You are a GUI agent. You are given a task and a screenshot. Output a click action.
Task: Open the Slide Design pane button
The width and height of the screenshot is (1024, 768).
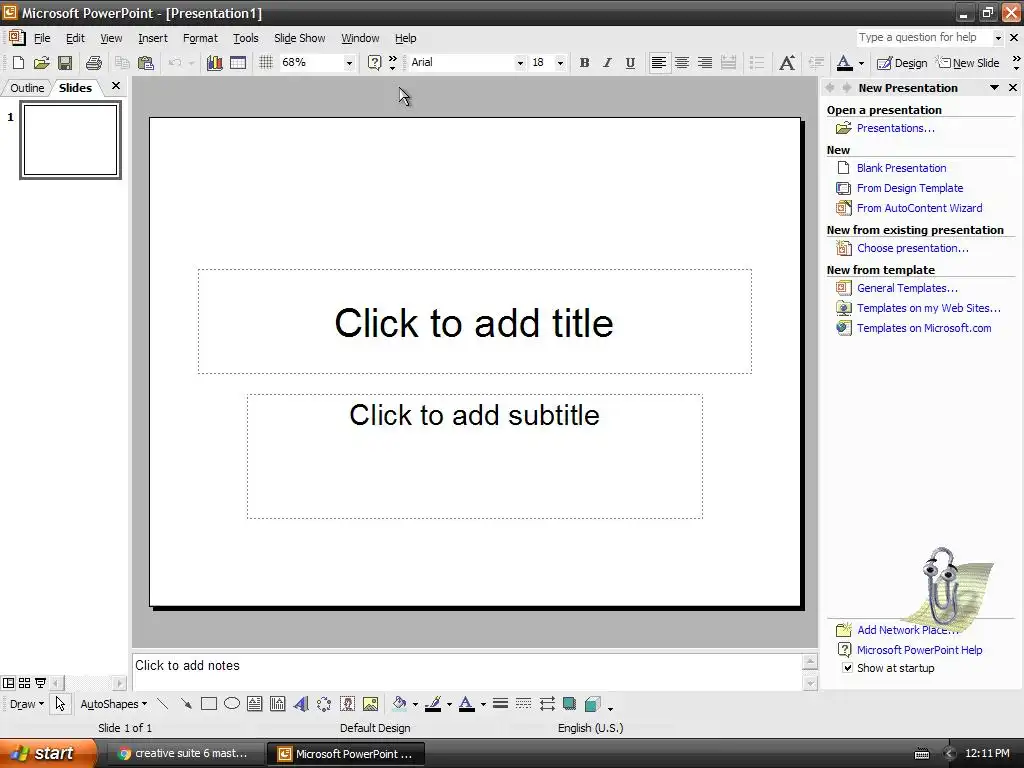click(x=902, y=63)
